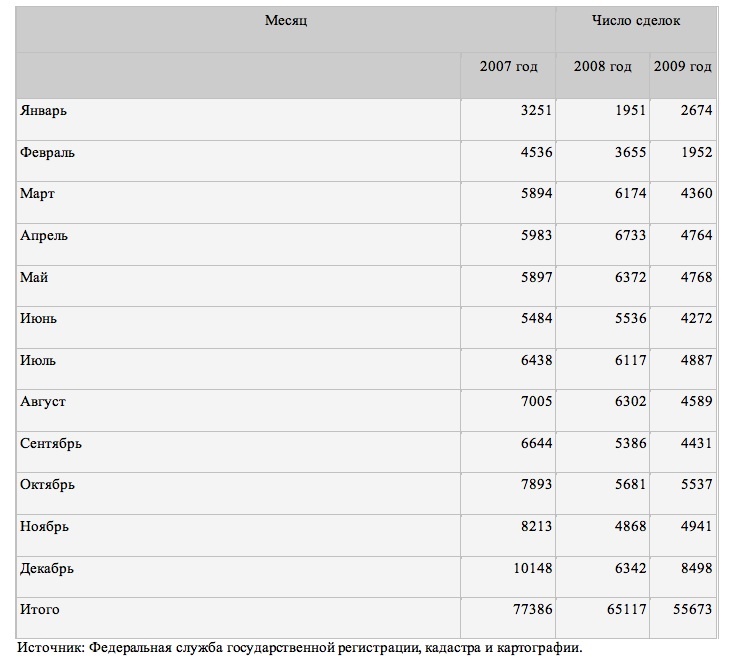Click the cell with value 8498
Screen dimensions: 750x660
[x=695, y=569]
